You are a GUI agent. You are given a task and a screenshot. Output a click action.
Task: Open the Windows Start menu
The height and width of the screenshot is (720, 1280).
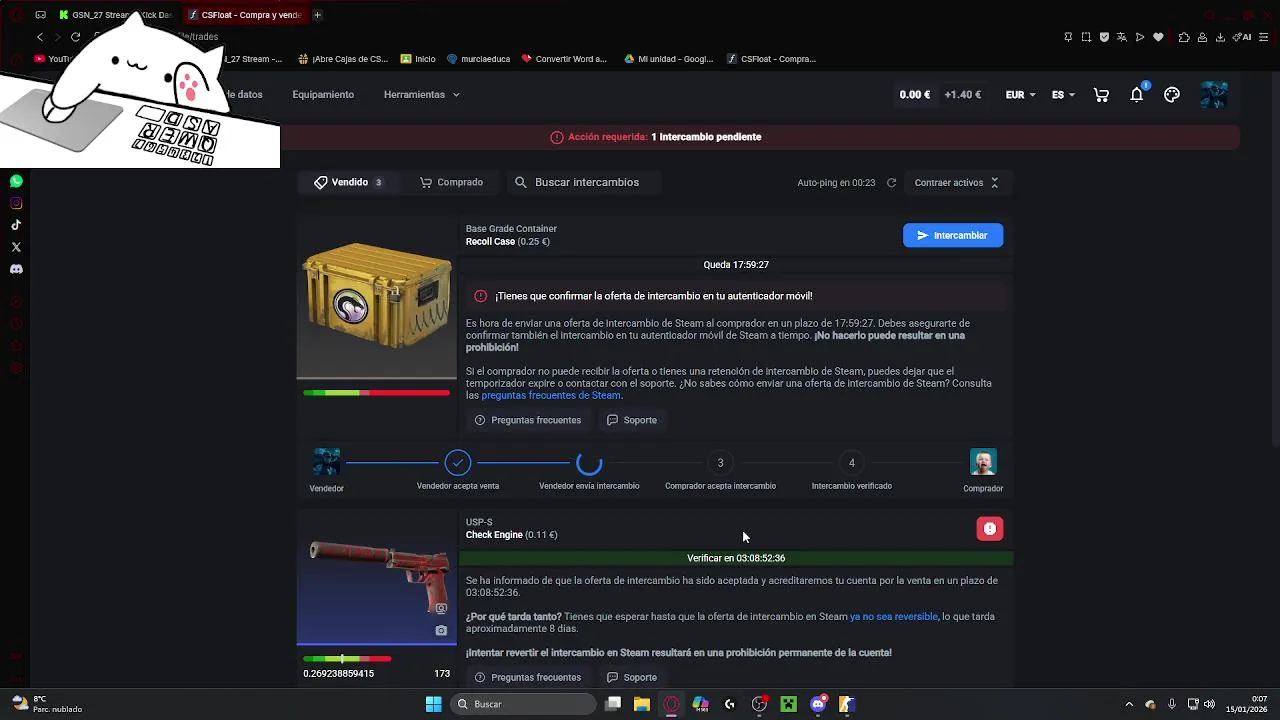click(x=433, y=704)
